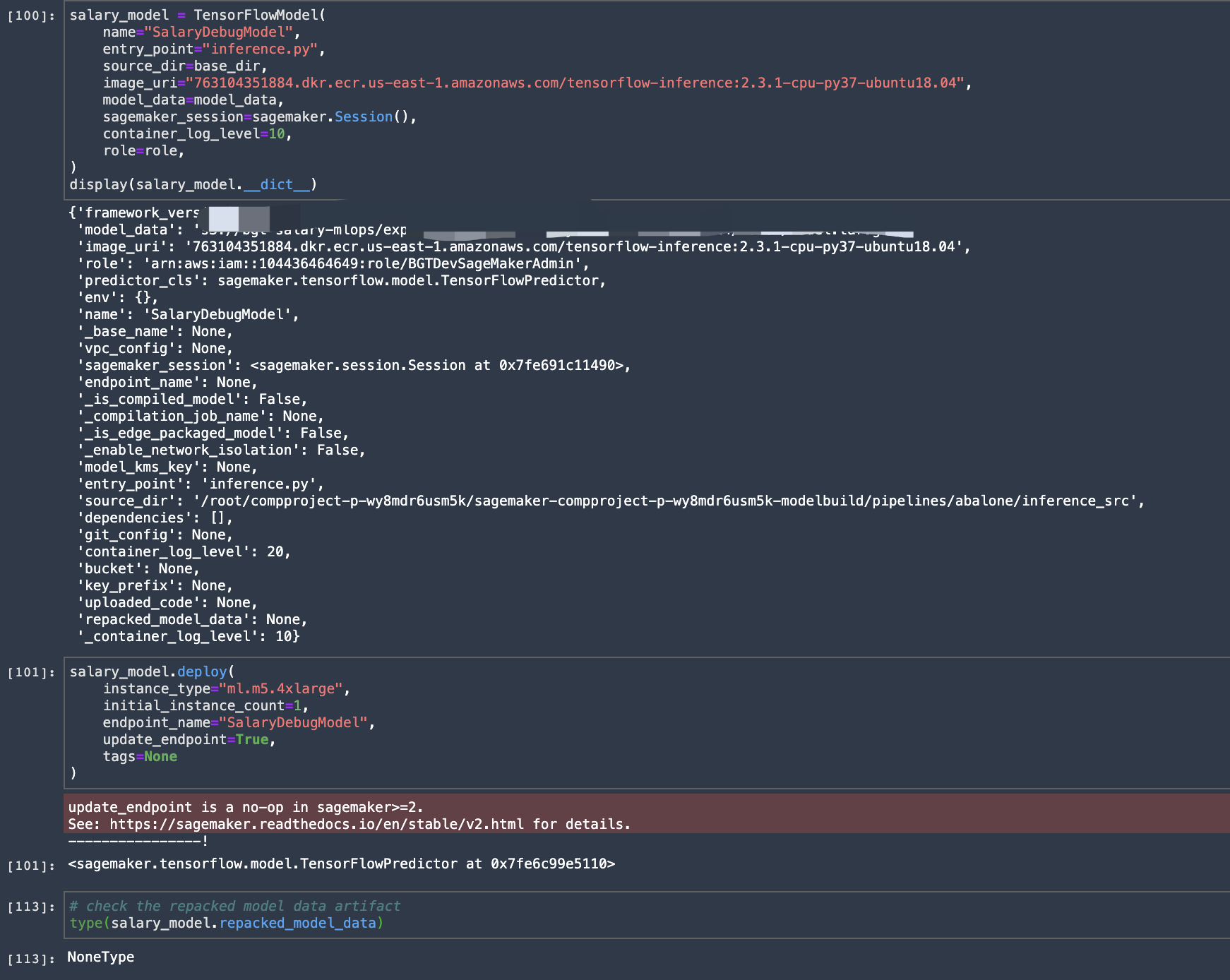Click the NoneType output text
Screen dimensions: 1230x980
point(101,957)
